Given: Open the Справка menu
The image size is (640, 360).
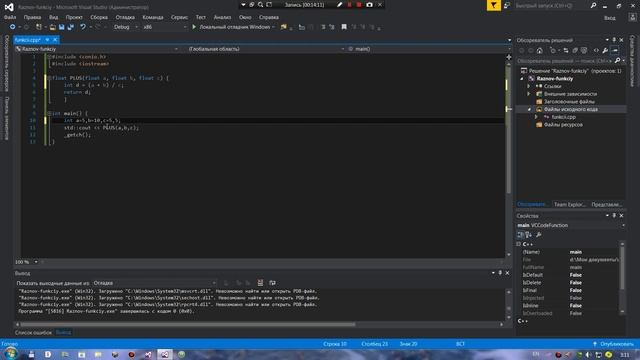Looking at the screenshot, I should click(x=269, y=17).
